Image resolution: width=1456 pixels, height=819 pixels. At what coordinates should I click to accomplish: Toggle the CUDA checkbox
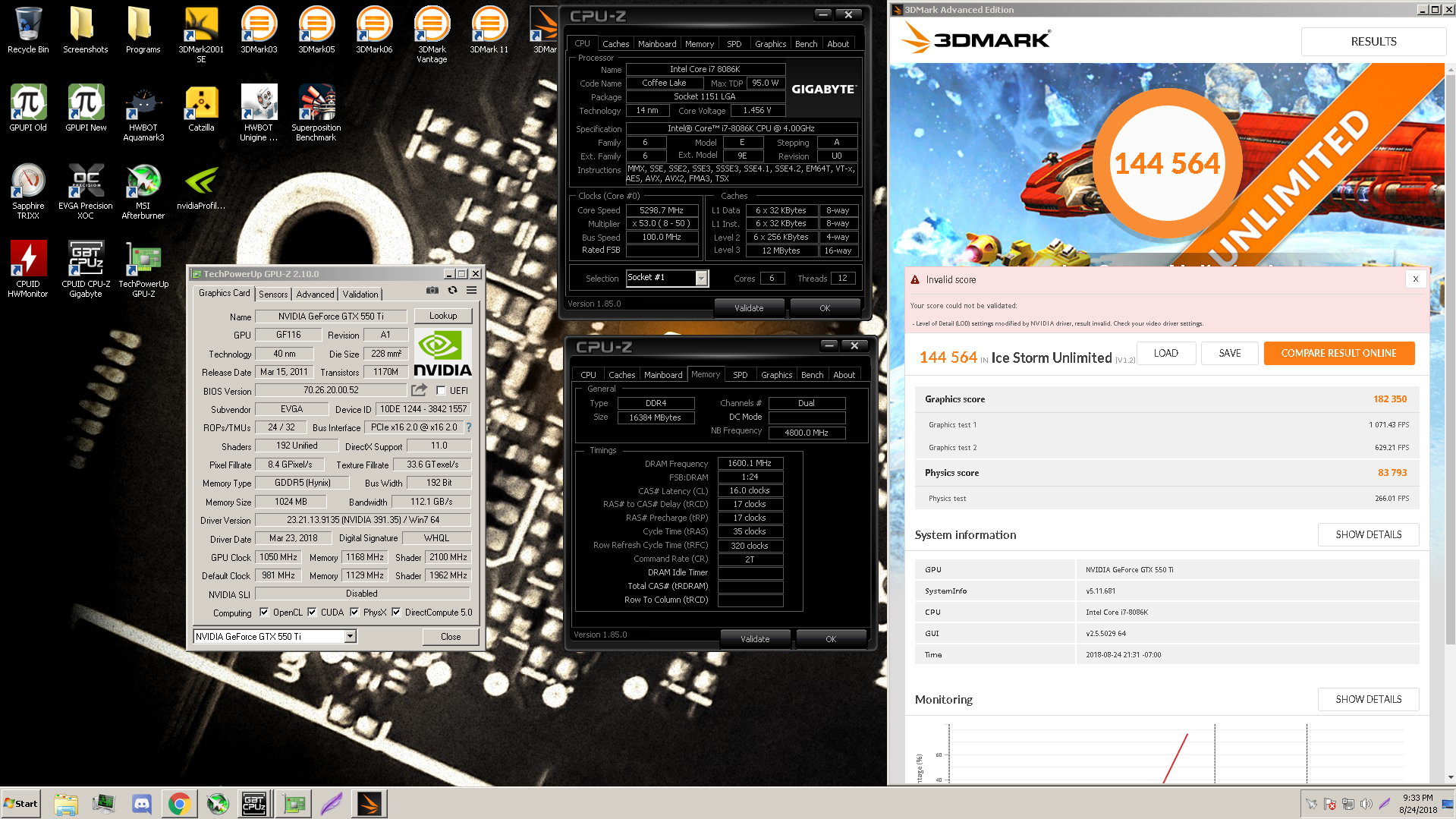tap(312, 613)
